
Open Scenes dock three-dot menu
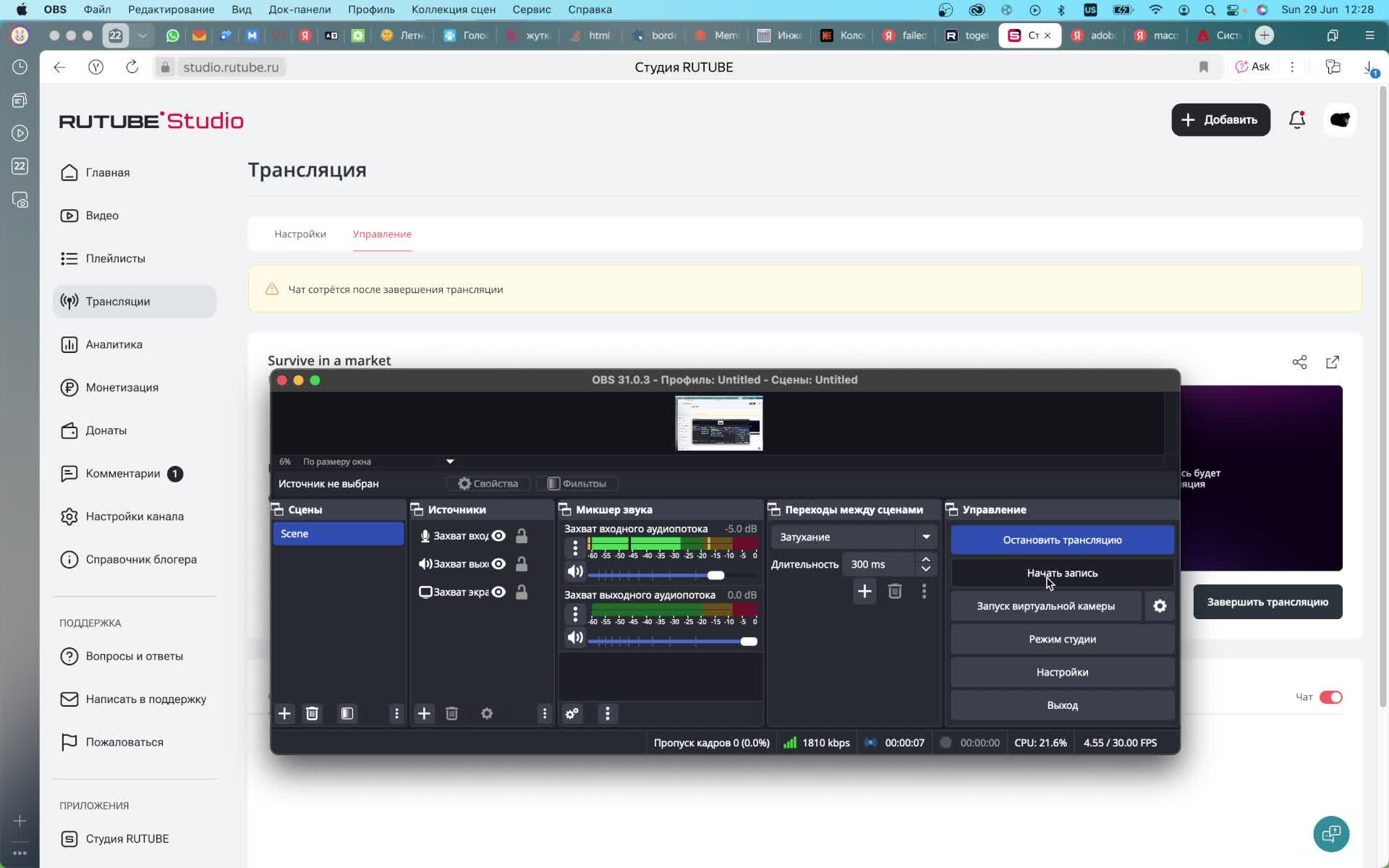click(396, 713)
